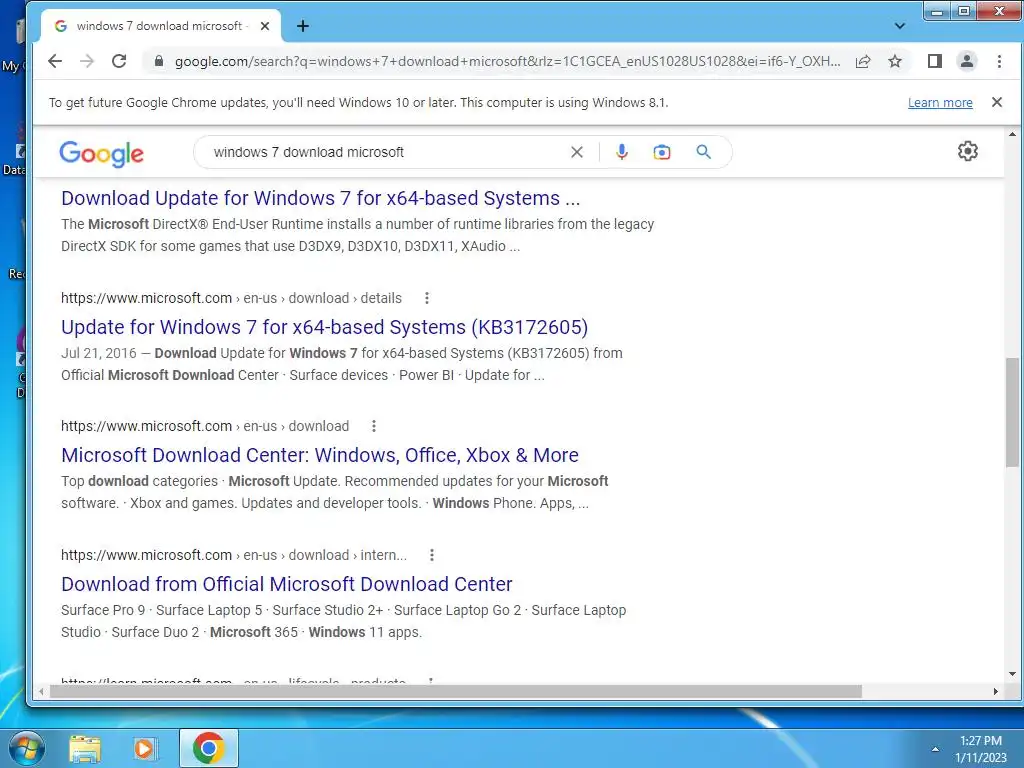Open Google quick settings gear
This screenshot has width=1024, height=768.
pos(967,151)
